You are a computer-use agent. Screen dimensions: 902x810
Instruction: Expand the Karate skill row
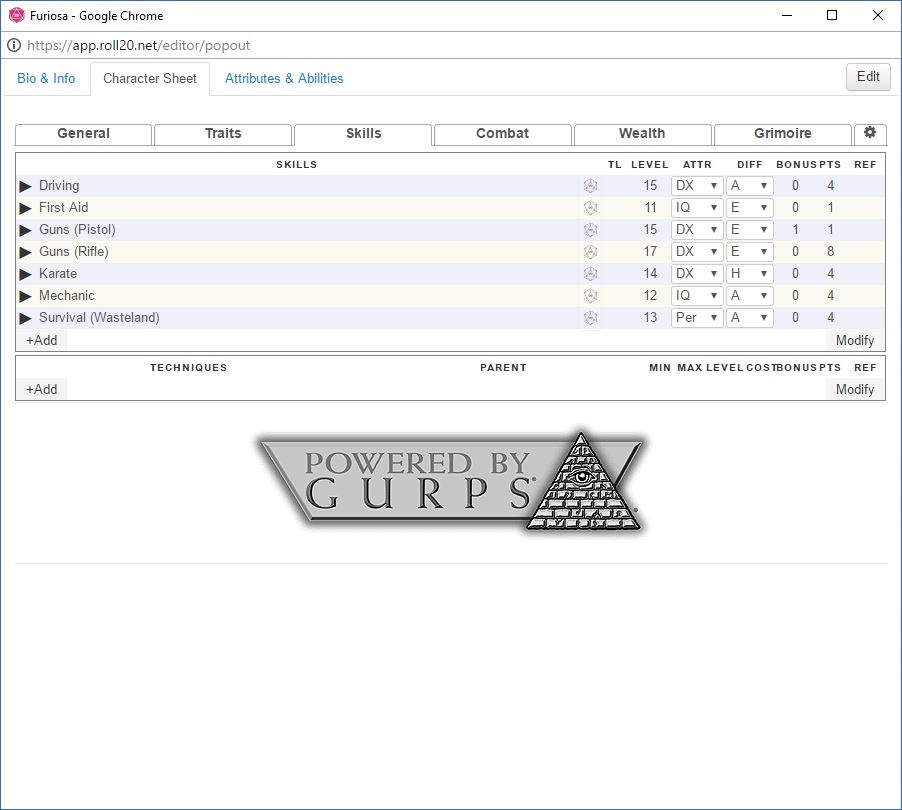coord(25,274)
